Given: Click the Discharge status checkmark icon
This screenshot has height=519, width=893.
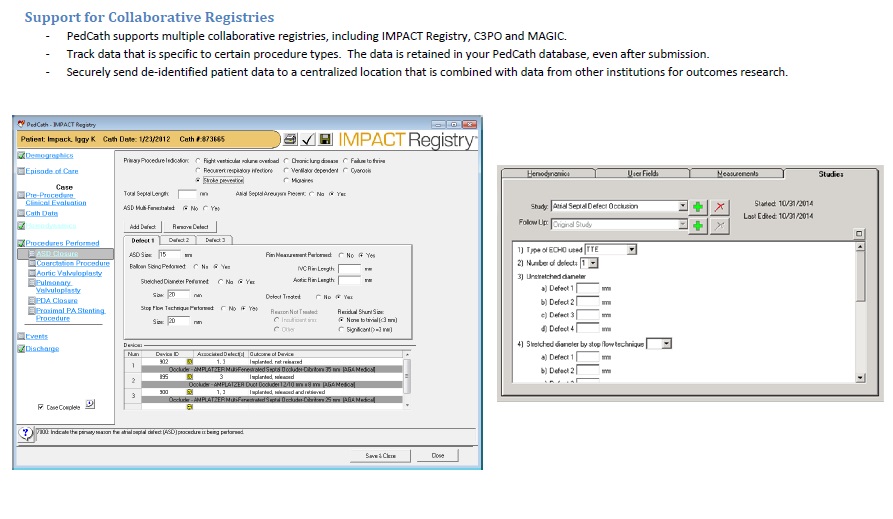Looking at the screenshot, I should click(x=21, y=349).
